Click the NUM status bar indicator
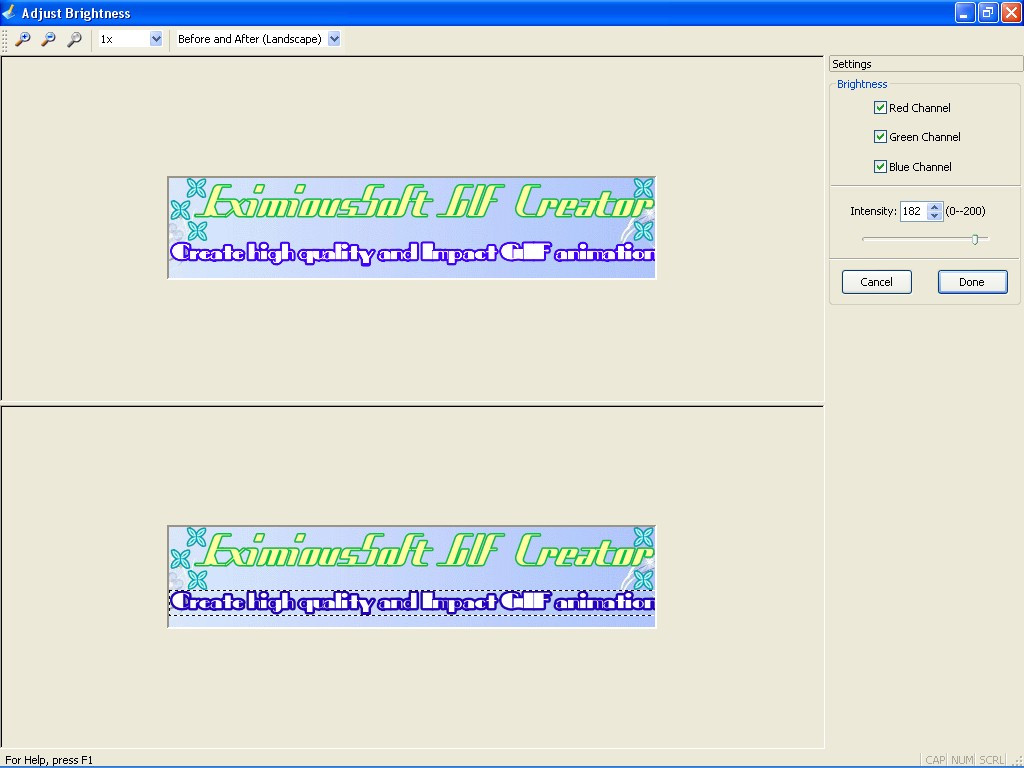 pos(962,760)
